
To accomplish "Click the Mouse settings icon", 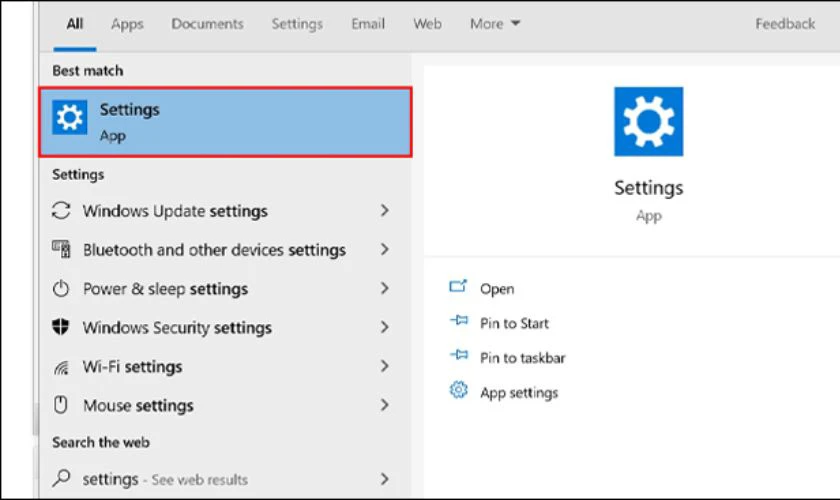I will [x=61, y=405].
